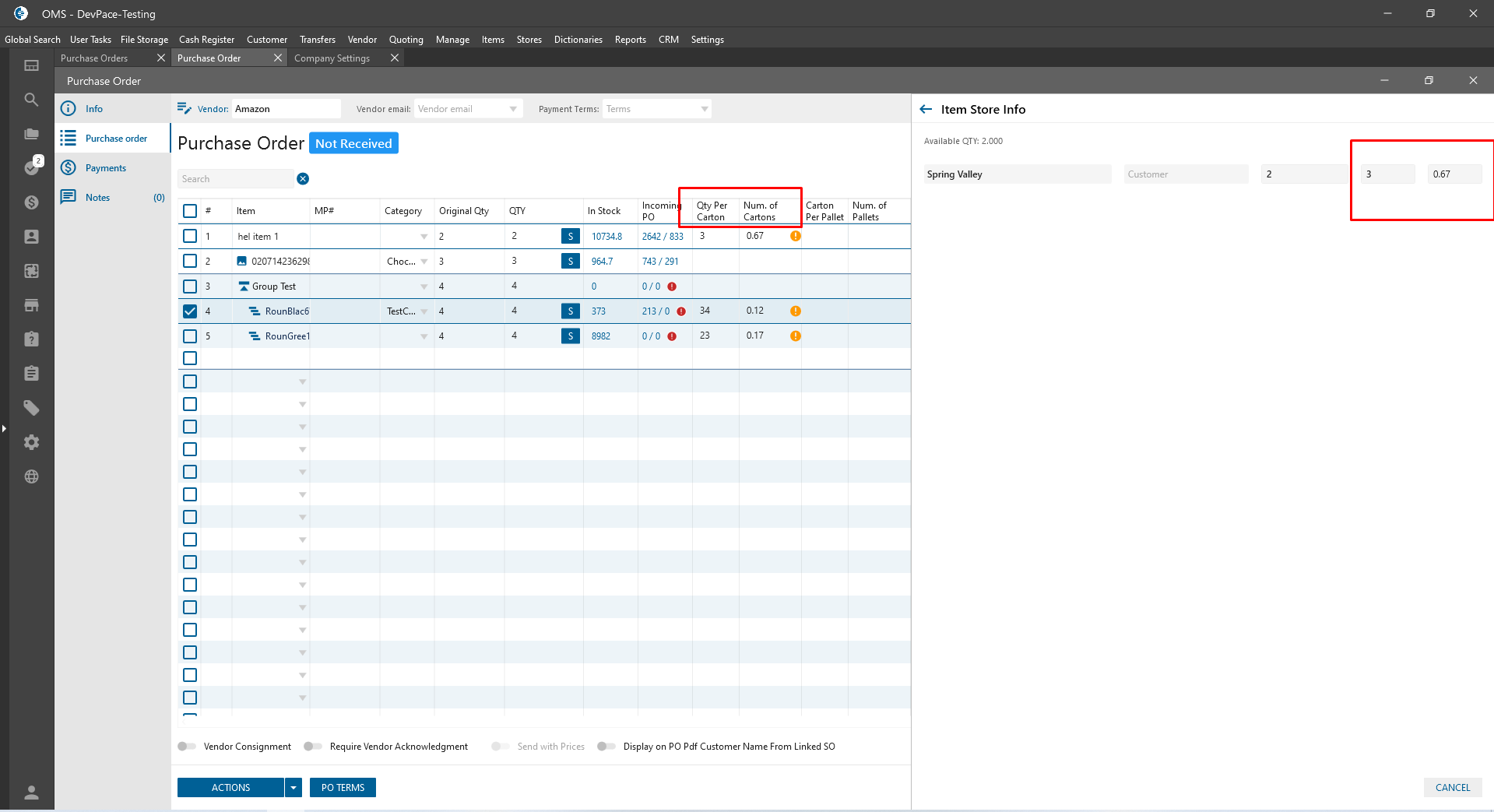Click the user profile icon at sidebar bottom
This screenshot has width=1494, height=812.
pos(31,793)
